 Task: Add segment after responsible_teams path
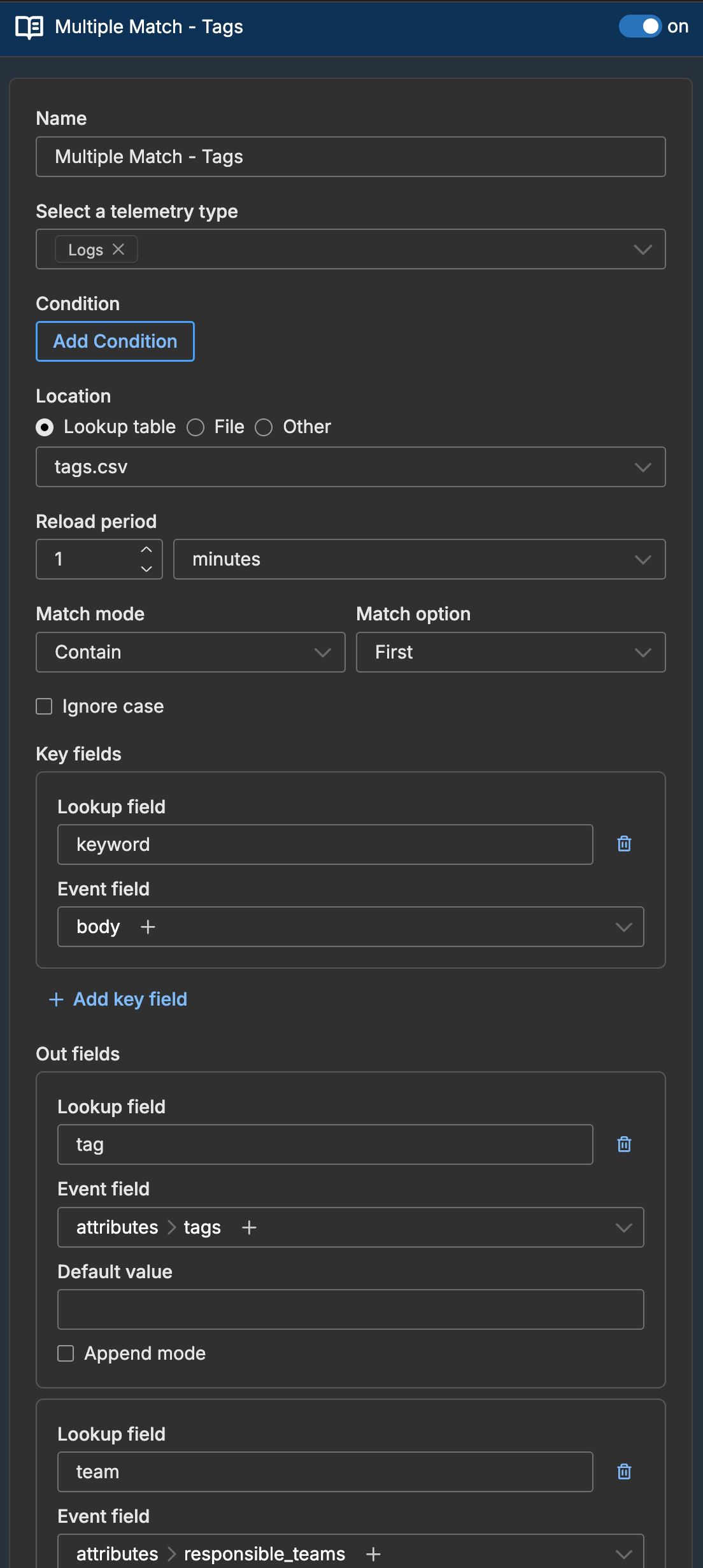click(x=373, y=1555)
